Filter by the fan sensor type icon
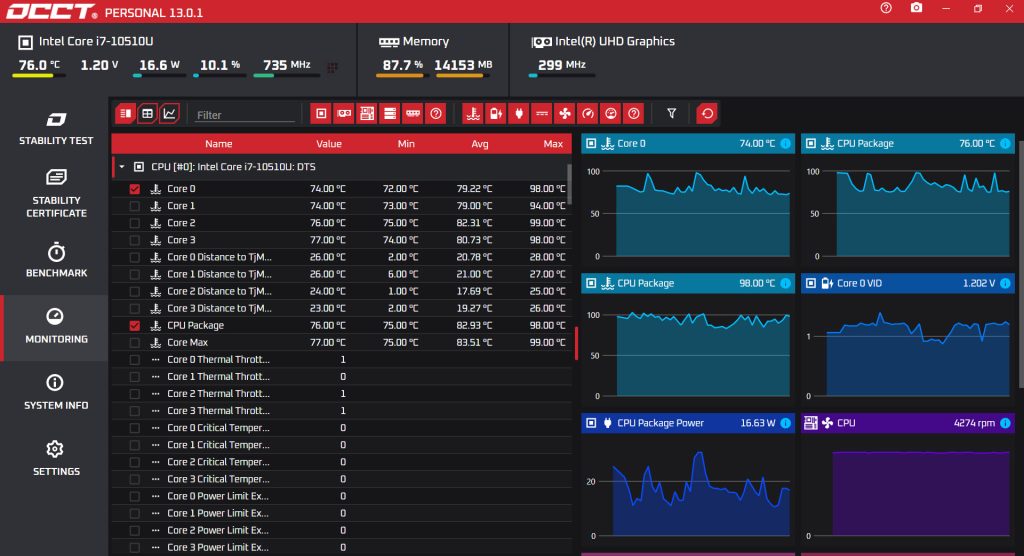Viewport: 1024px width, 556px height. 565,114
